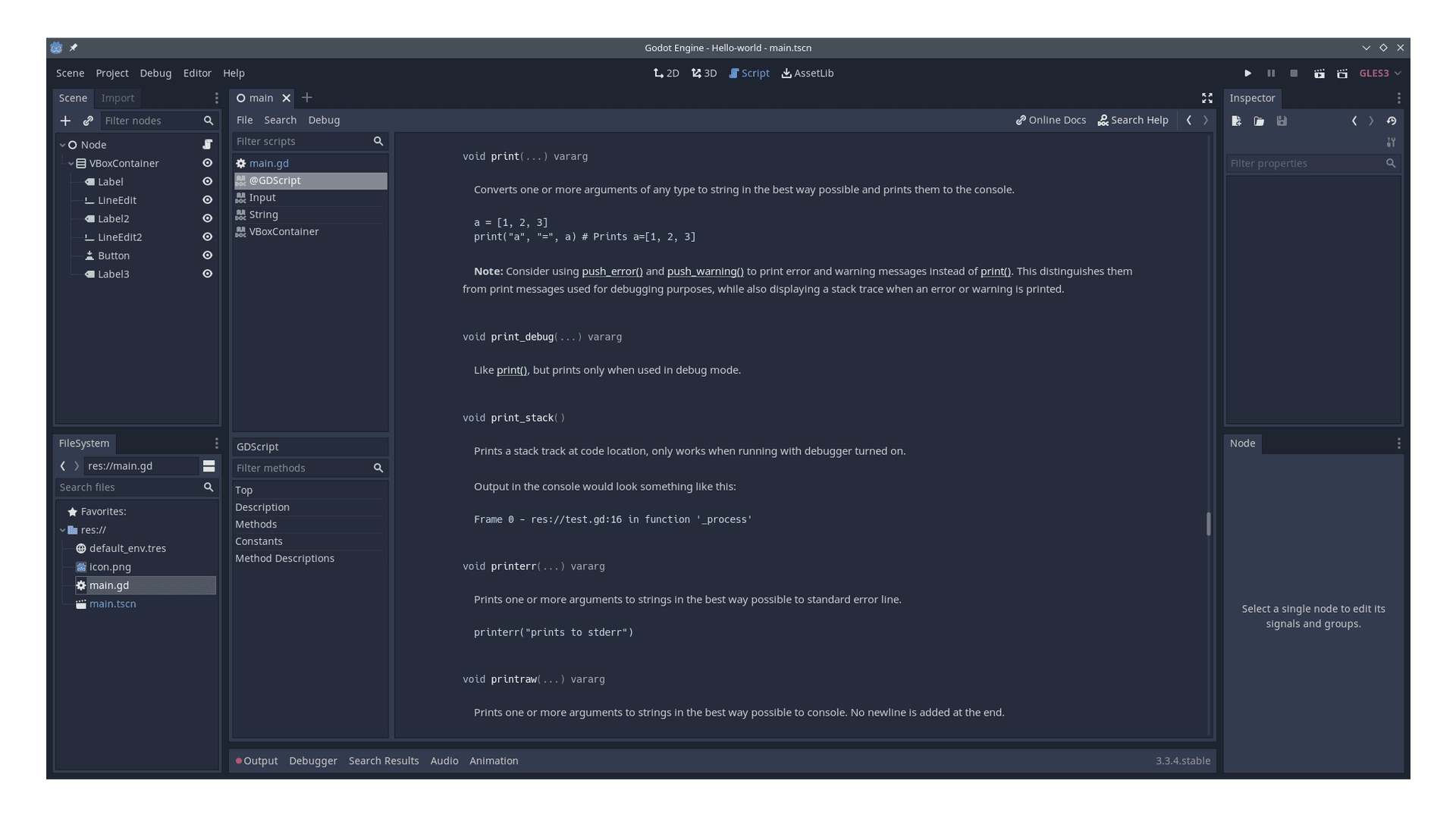The width and height of the screenshot is (1456, 834).
Task: Click the stop execution icon
Action: (x=1293, y=73)
